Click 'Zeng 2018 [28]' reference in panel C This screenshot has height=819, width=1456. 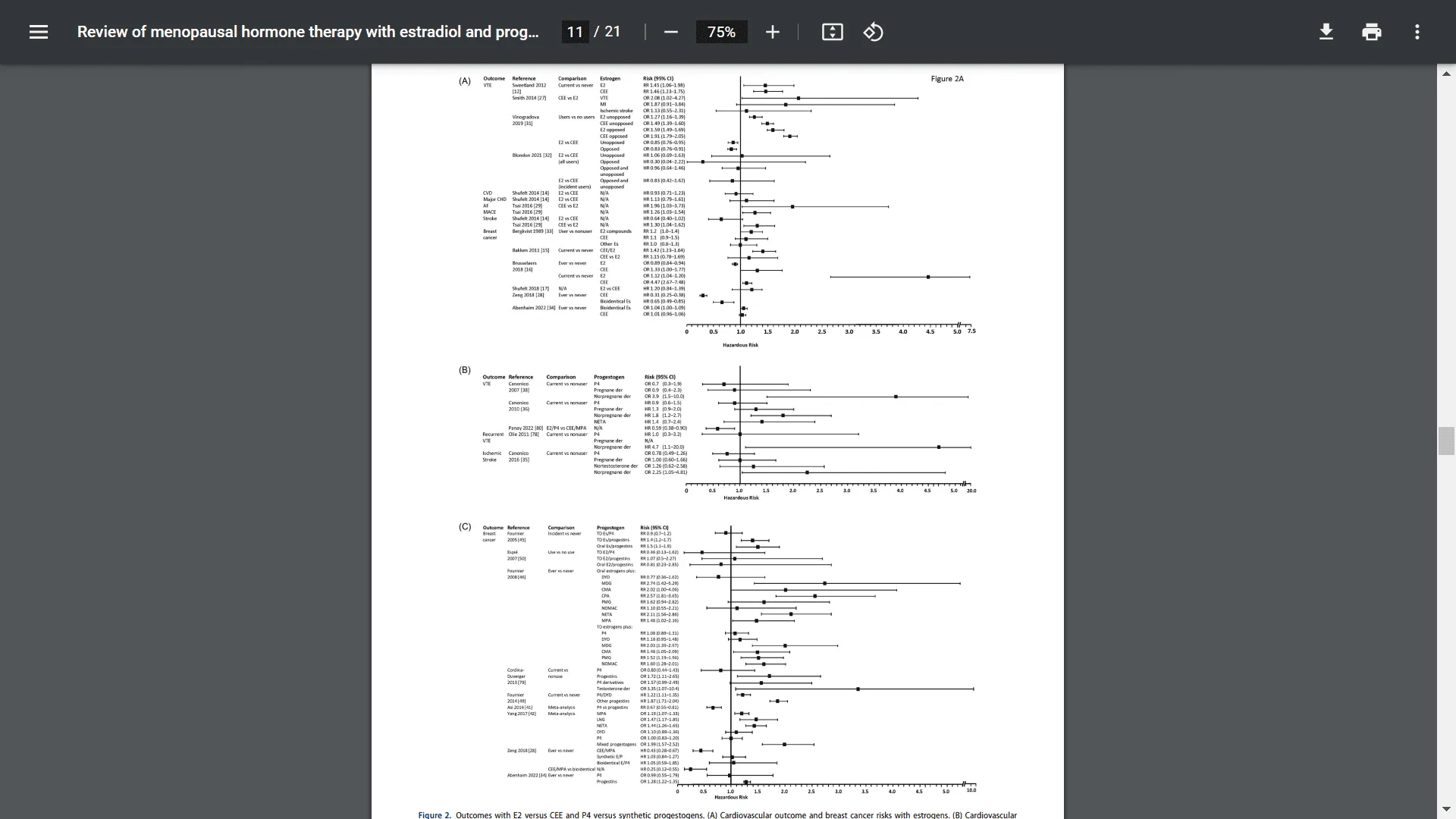(x=522, y=751)
